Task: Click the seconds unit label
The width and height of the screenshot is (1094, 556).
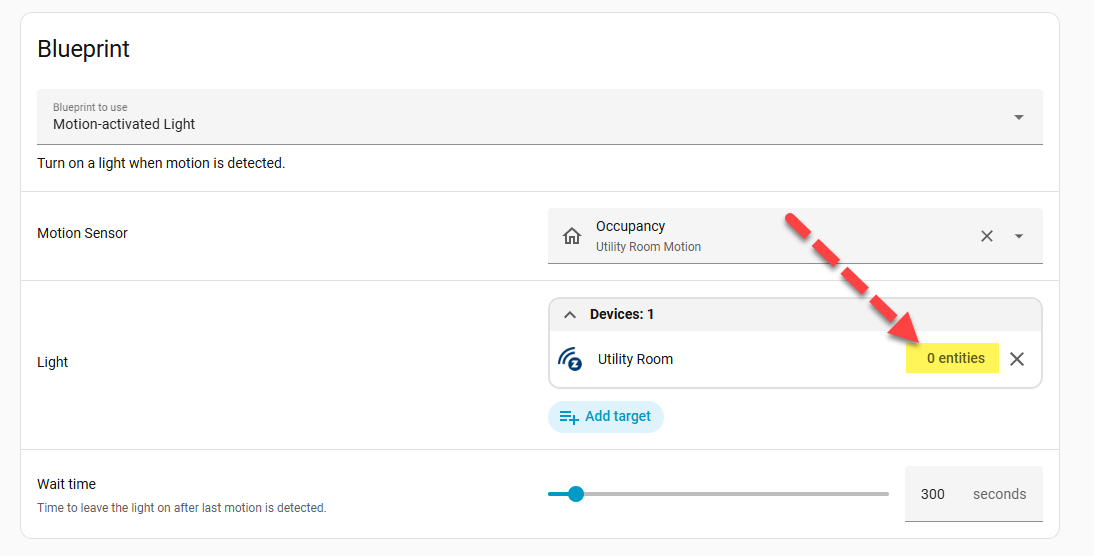Action: pos(999,494)
